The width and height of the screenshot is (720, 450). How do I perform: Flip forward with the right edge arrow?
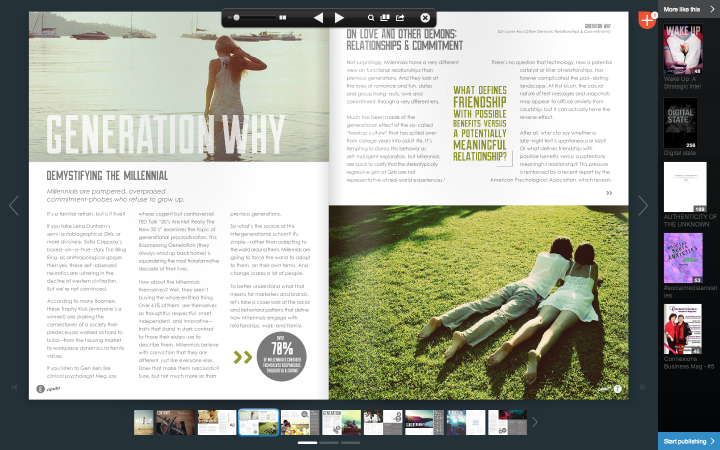pos(643,205)
